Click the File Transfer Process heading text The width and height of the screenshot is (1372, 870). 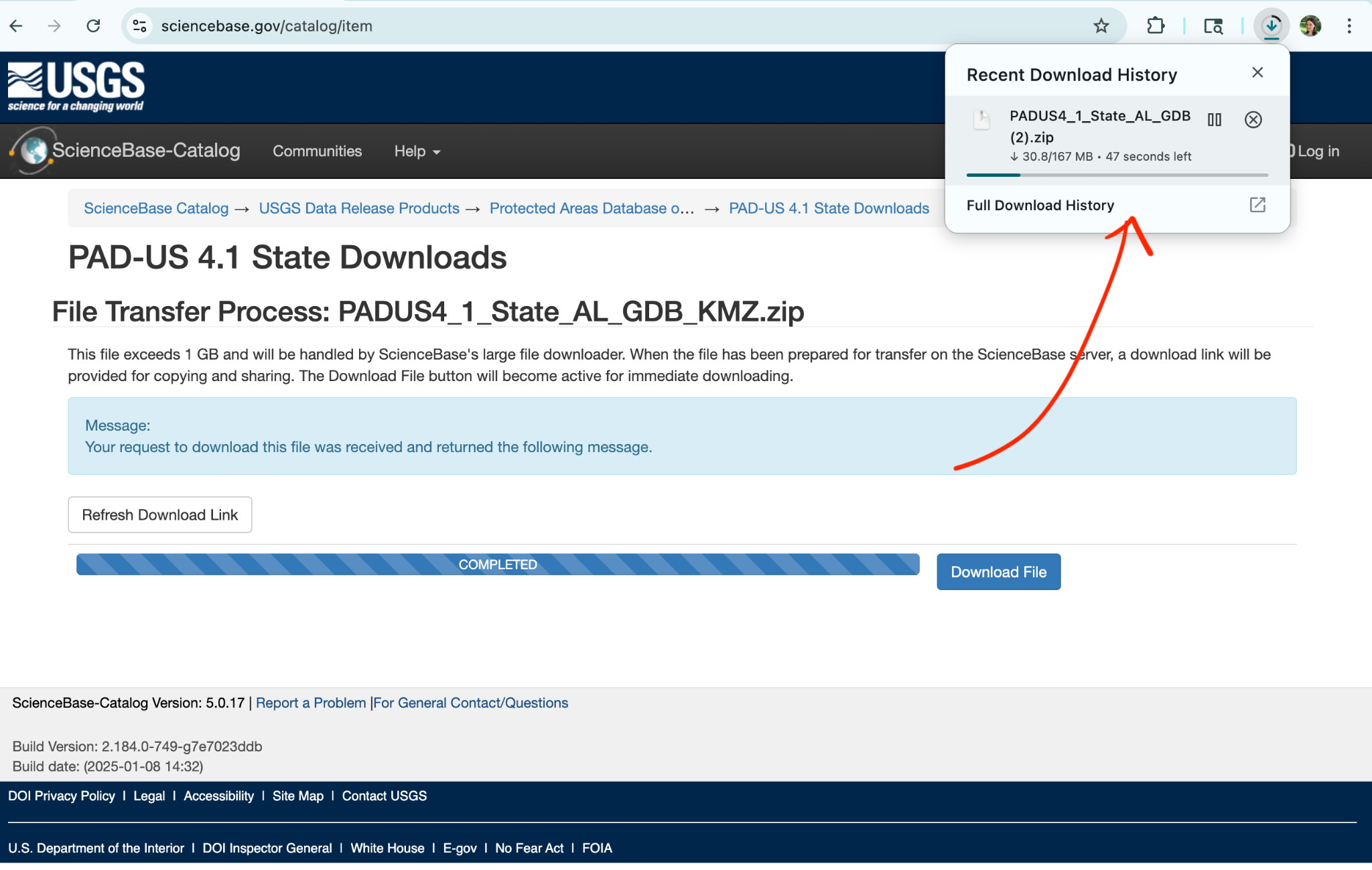[x=427, y=311]
